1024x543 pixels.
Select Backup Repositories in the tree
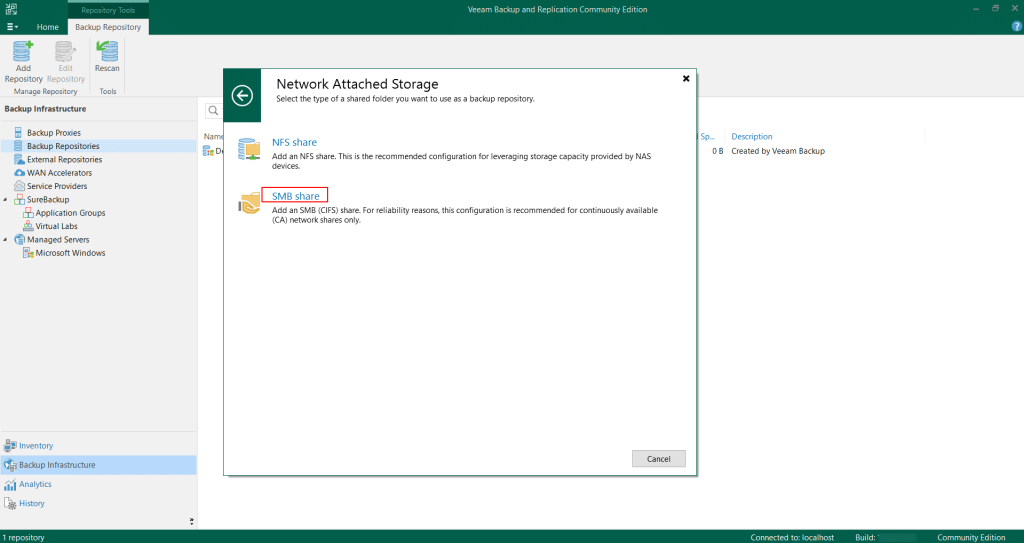click(63, 146)
